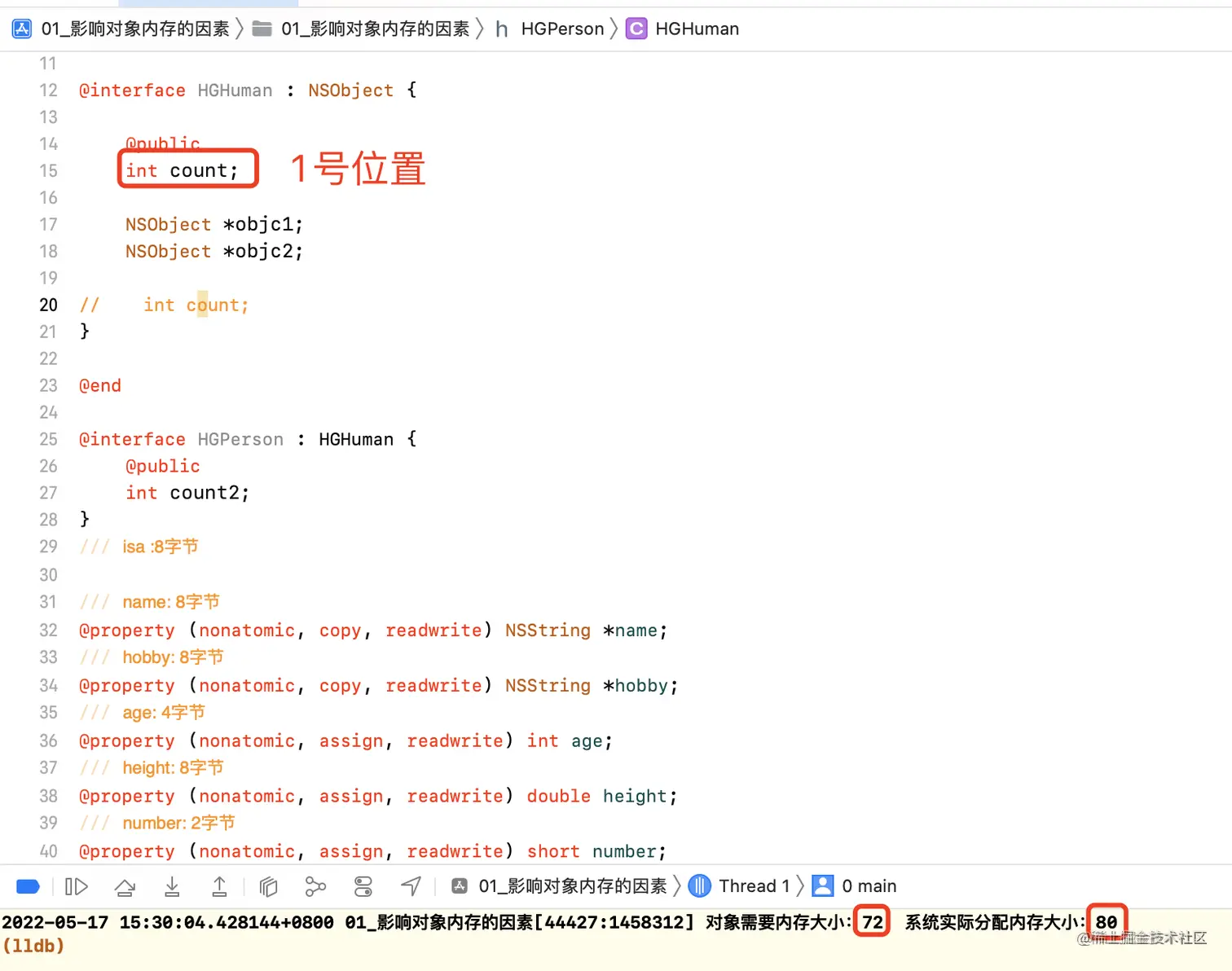Click the step into icon
Screen dimensions: 1232x971
click(x=172, y=886)
